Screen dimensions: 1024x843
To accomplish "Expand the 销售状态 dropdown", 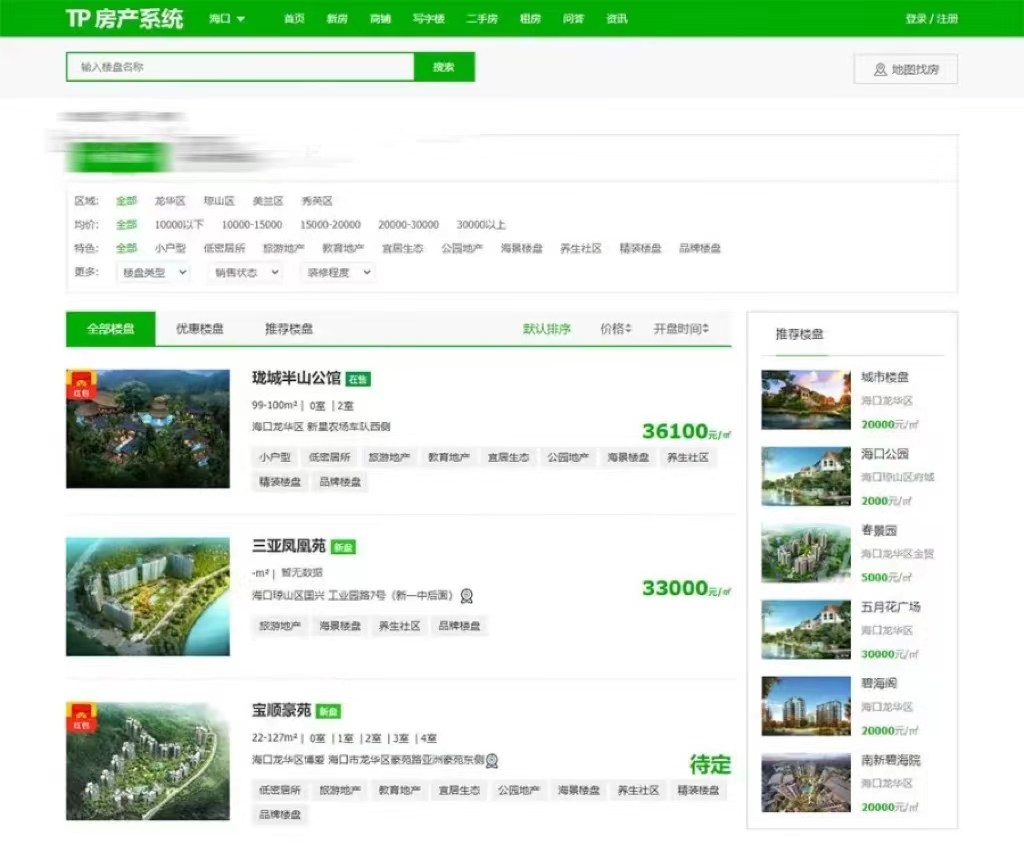I will click(x=246, y=272).
